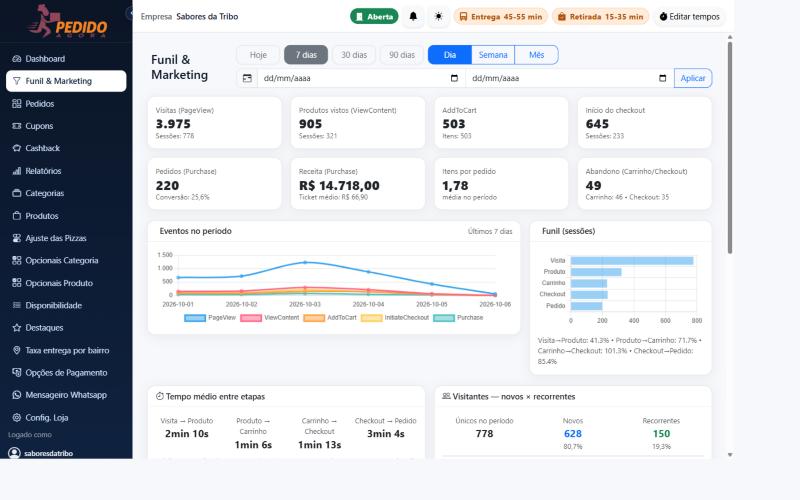Open the Dashboard page from sidebar
The width and height of the screenshot is (800, 500).
coord(66,59)
